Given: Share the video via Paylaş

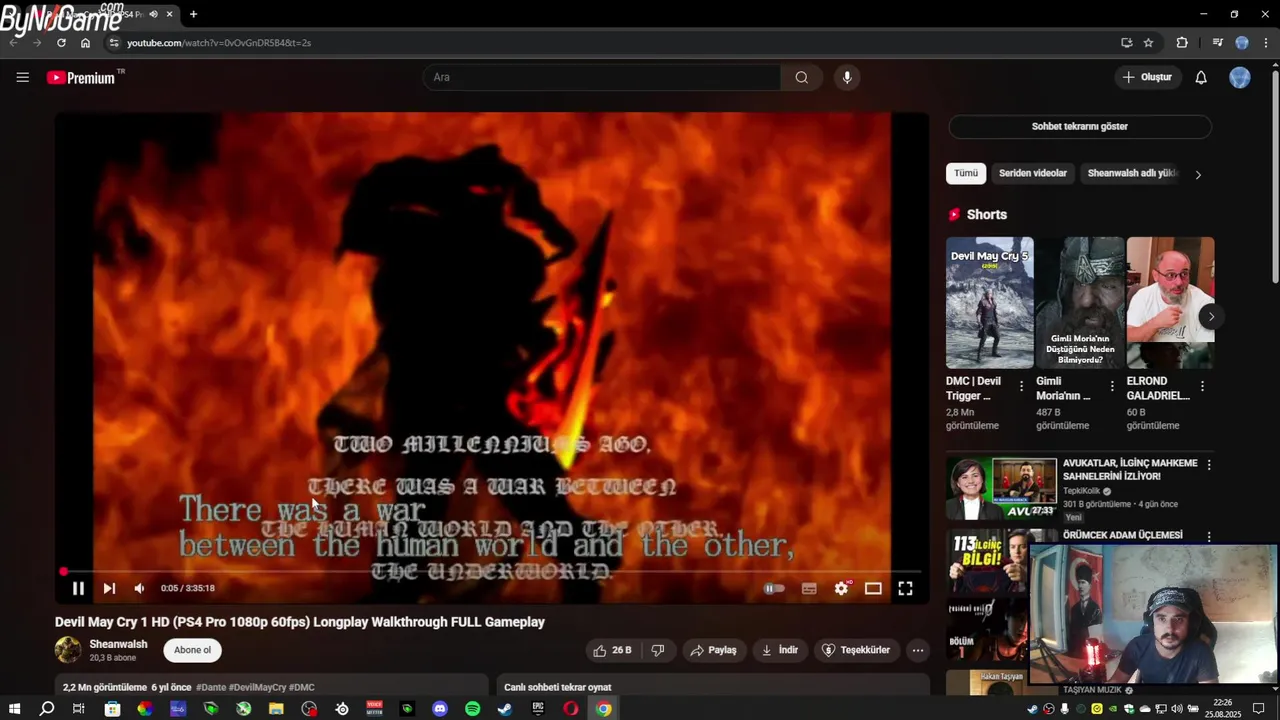Looking at the screenshot, I should coord(714,650).
